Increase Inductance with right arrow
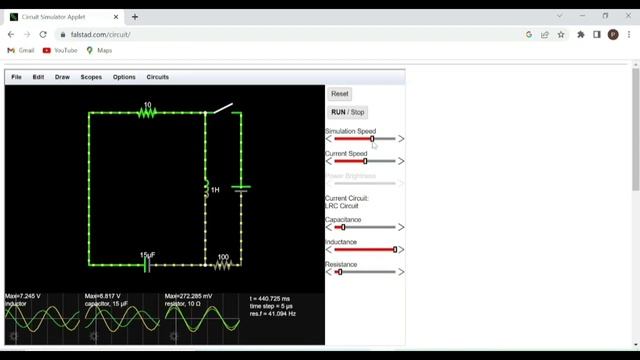Image resolution: width=640 pixels, height=360 pixels. tap(401, 250)
